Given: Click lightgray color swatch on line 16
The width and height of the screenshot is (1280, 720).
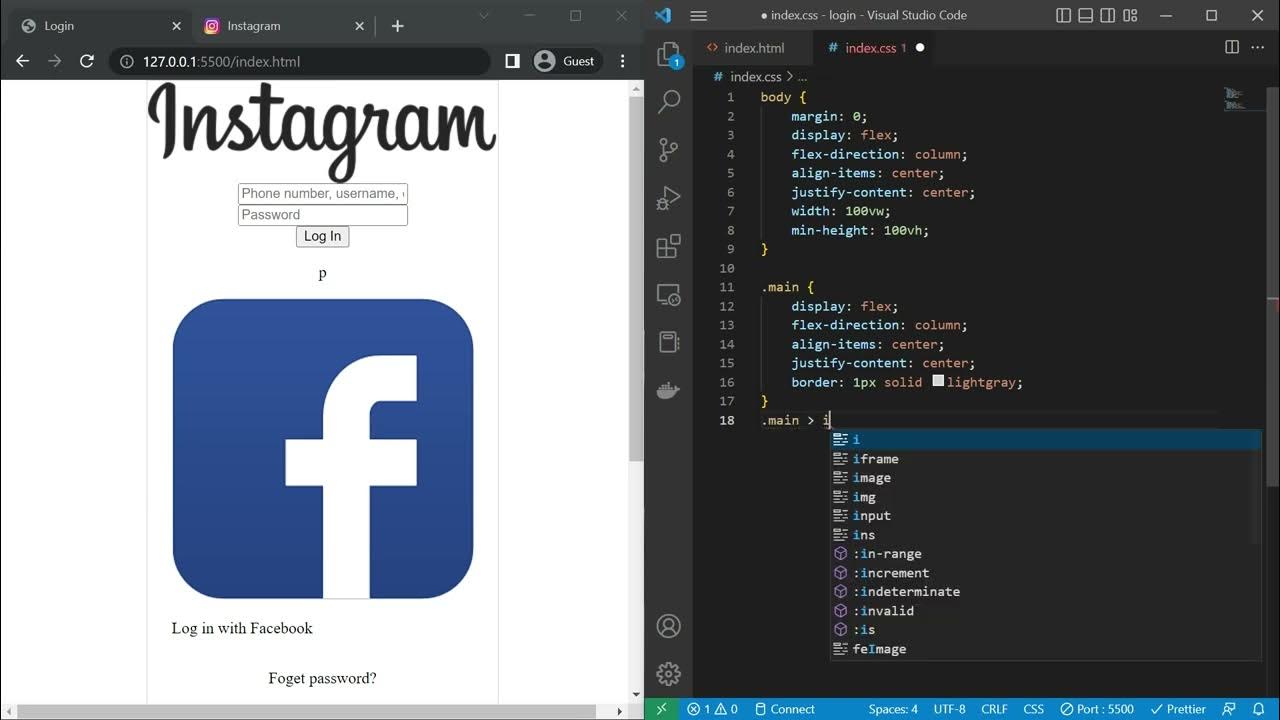Looking at the screenshot, I should (938, 381).
